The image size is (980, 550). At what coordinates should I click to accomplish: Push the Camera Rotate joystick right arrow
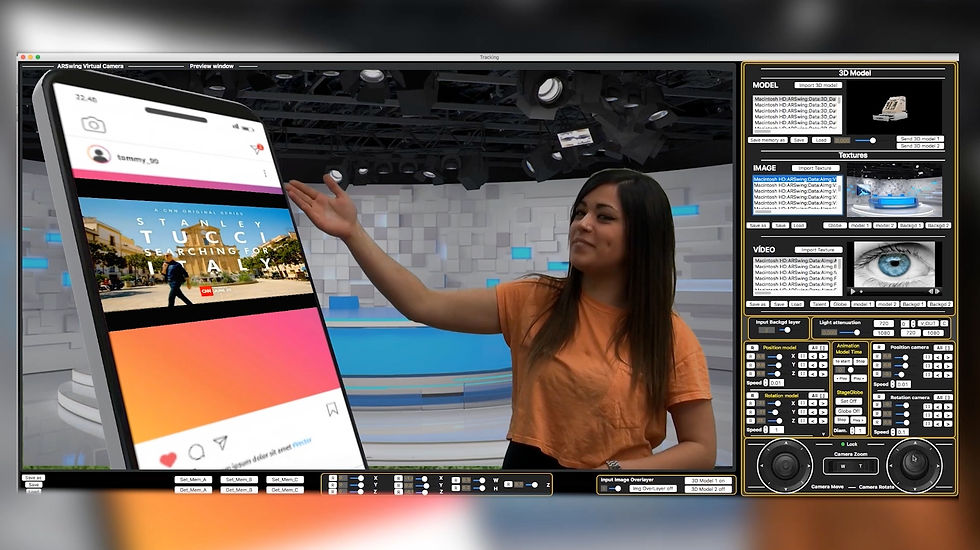coord(938,466)
